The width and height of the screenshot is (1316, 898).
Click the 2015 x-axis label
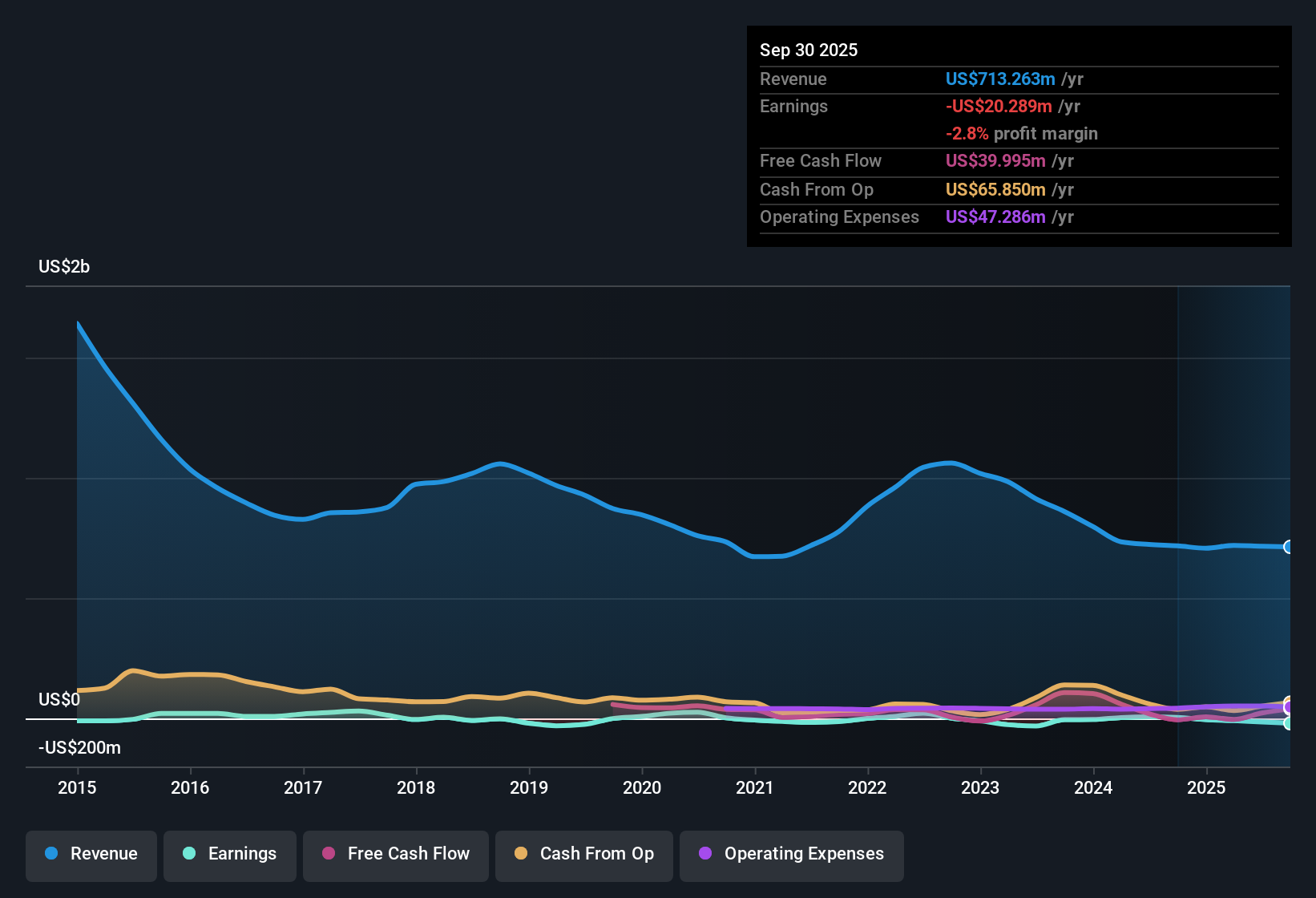77,787
